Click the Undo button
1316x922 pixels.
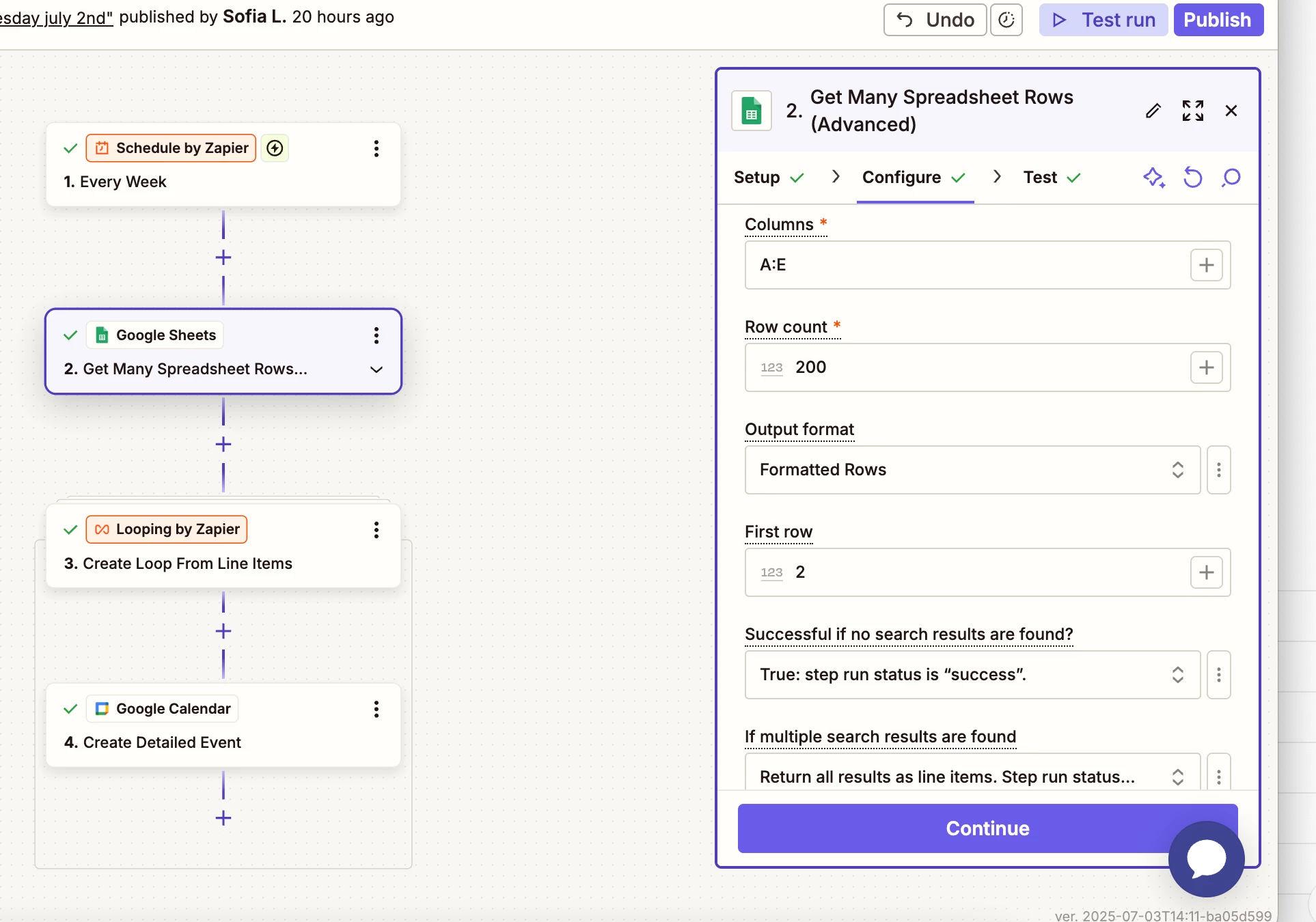[x=935, y=20]
